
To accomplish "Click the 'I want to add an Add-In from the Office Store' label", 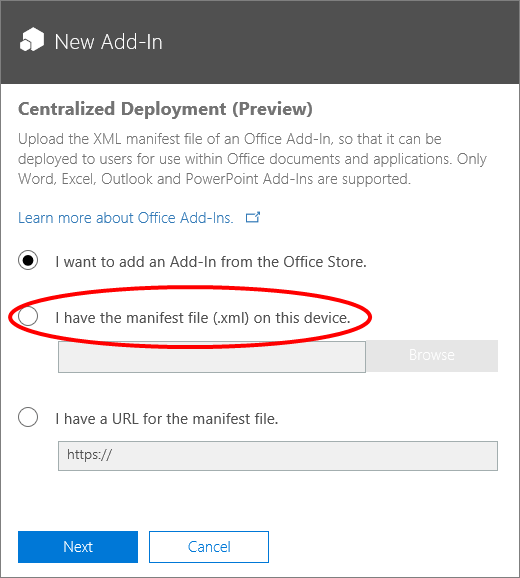I will click(211, 262).
